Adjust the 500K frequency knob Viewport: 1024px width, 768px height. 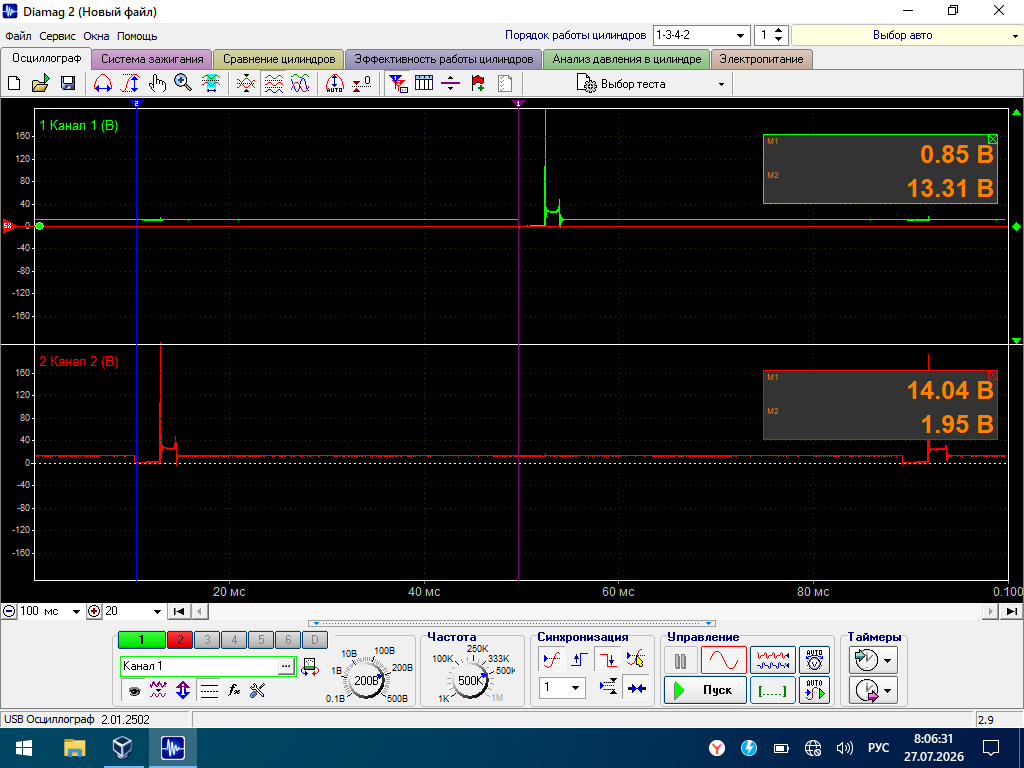pos(470,680)
